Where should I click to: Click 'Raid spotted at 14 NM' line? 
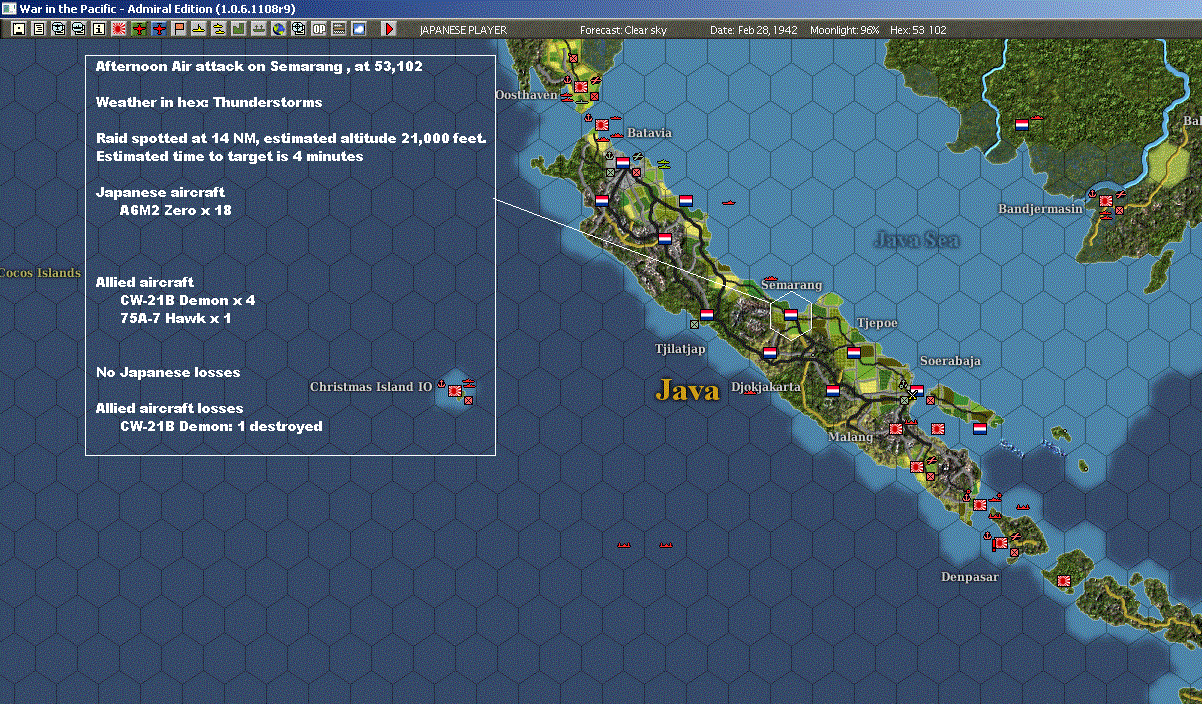tap(291, 138)
